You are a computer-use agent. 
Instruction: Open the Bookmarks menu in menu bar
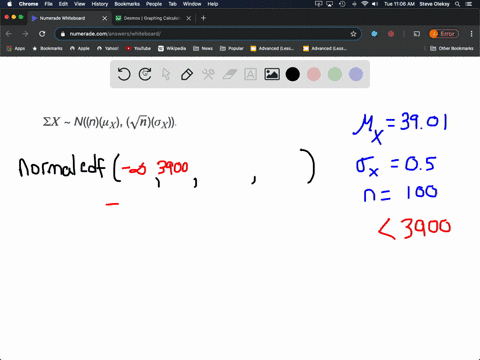[x=127, y=4]
